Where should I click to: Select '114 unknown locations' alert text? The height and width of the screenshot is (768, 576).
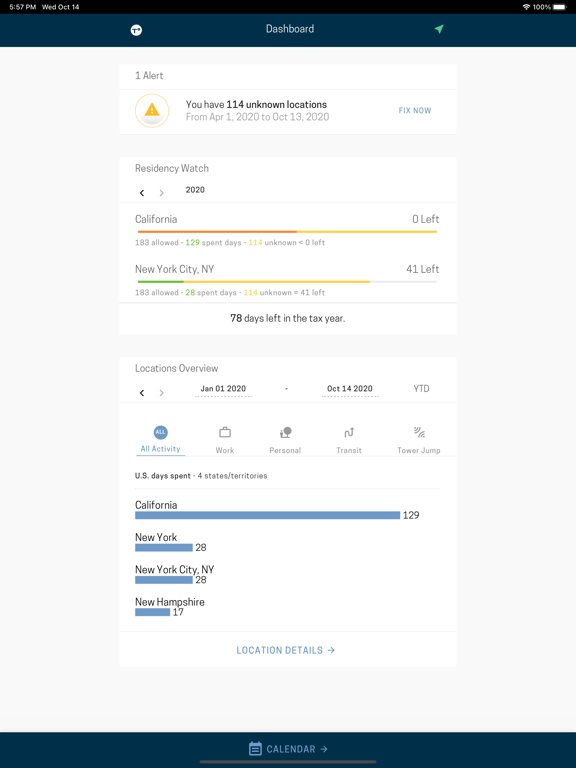tap(276, 104)
